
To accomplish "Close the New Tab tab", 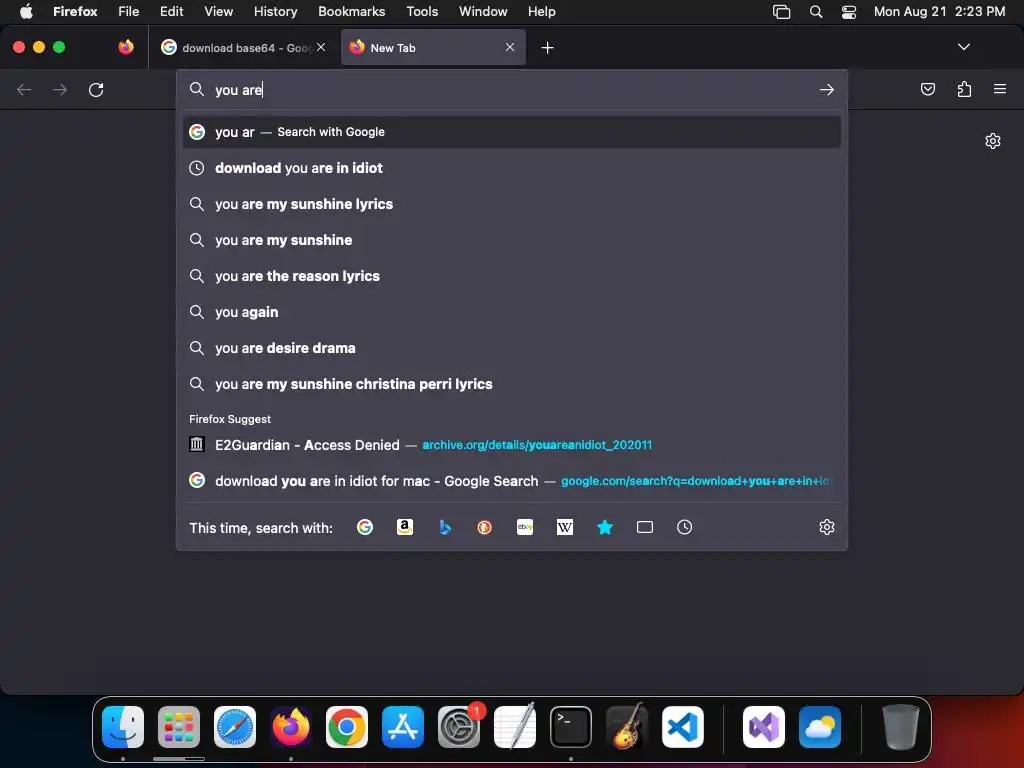I will 510,47.
